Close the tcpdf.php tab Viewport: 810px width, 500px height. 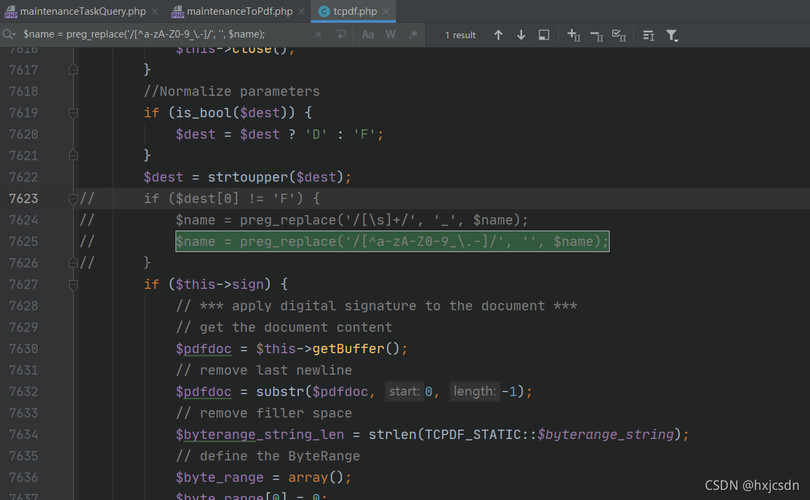tap(386, 11)
